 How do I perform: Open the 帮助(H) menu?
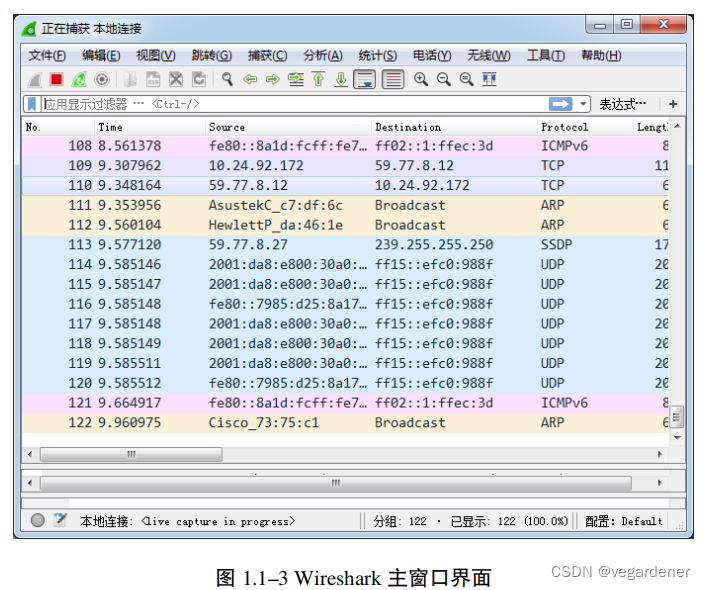pos(602,55)
